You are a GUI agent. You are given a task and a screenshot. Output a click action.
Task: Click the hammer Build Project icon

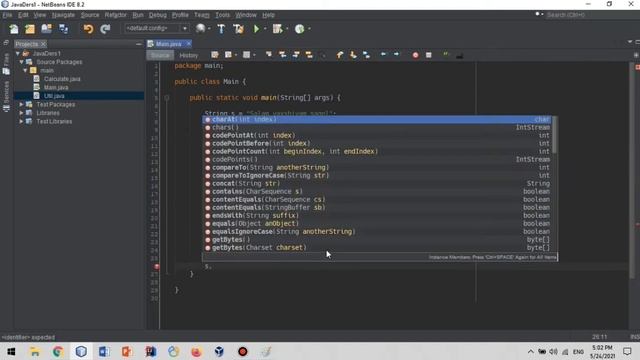(221, 29)
